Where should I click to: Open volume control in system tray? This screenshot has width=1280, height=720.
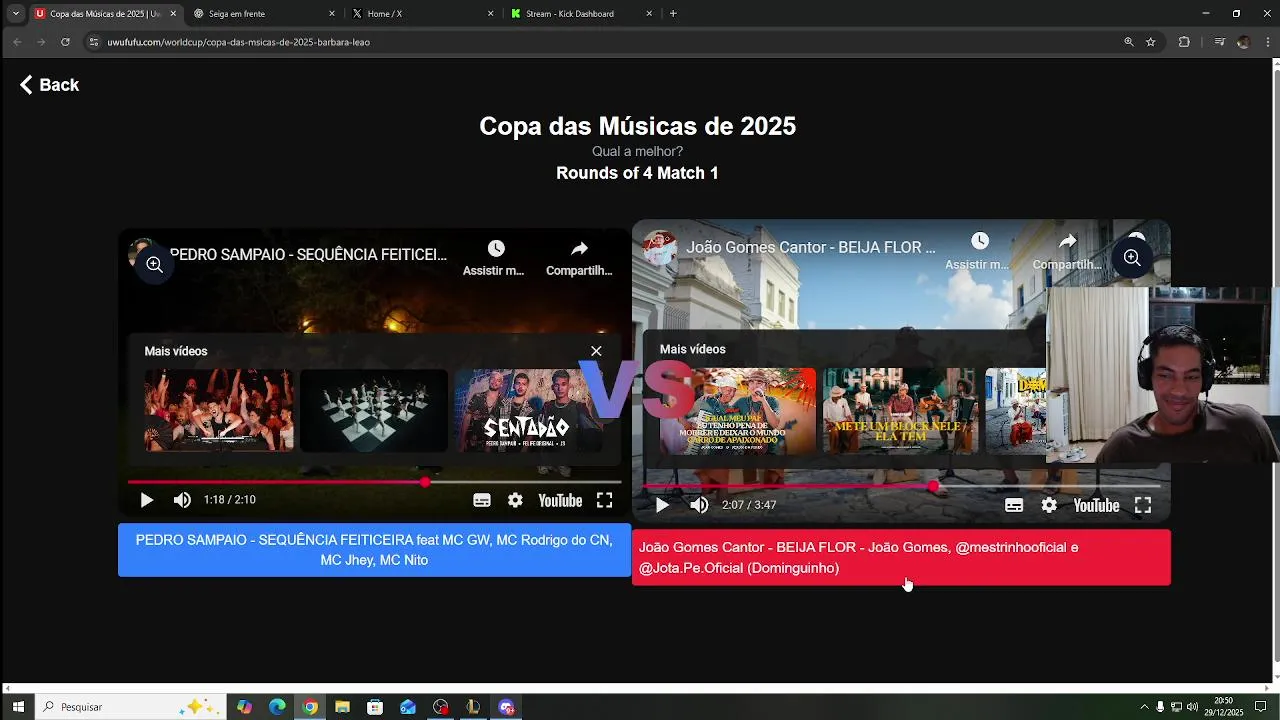(x=1192, y=707)
